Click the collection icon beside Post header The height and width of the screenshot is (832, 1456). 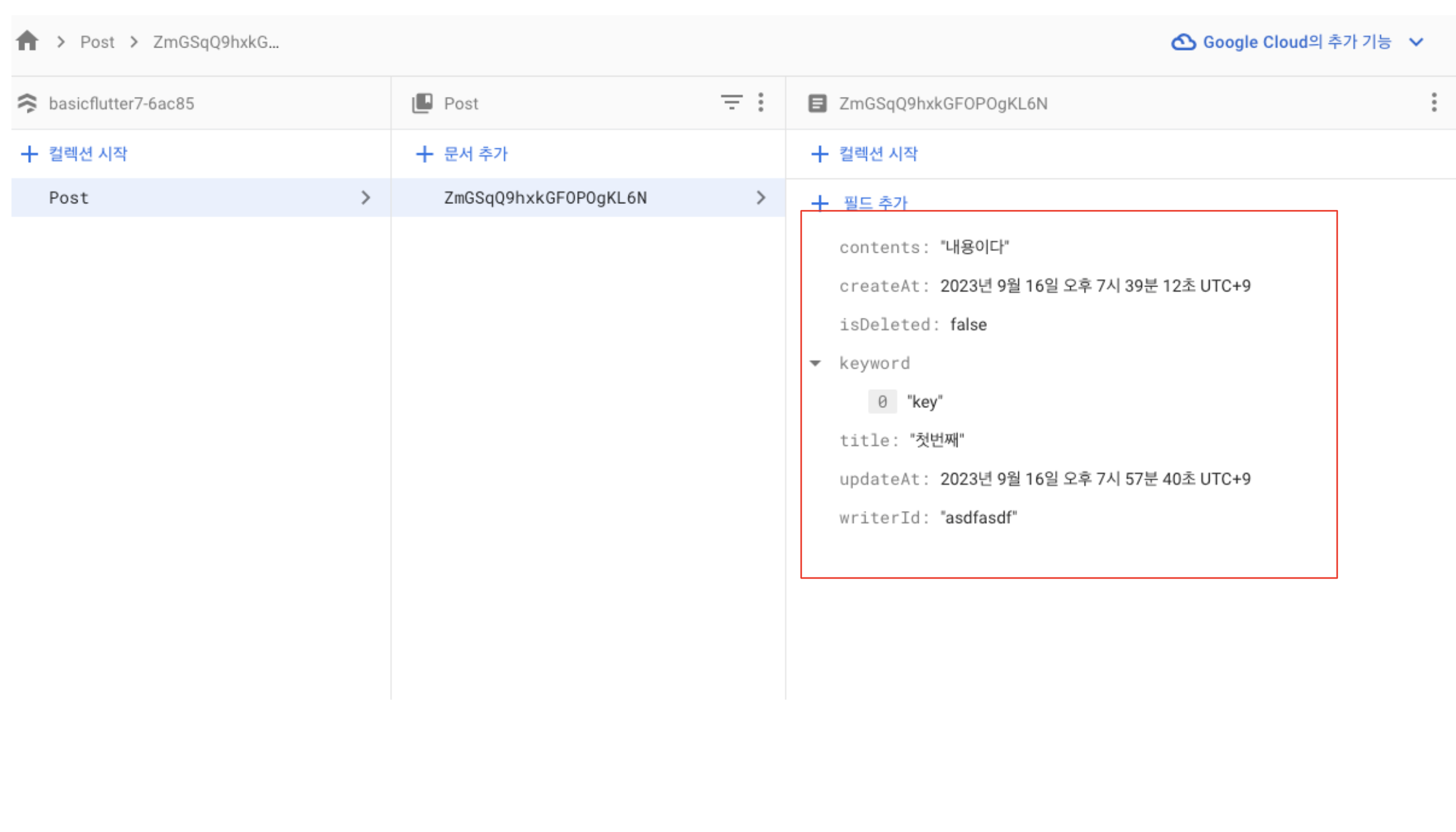tap(422, 103)
